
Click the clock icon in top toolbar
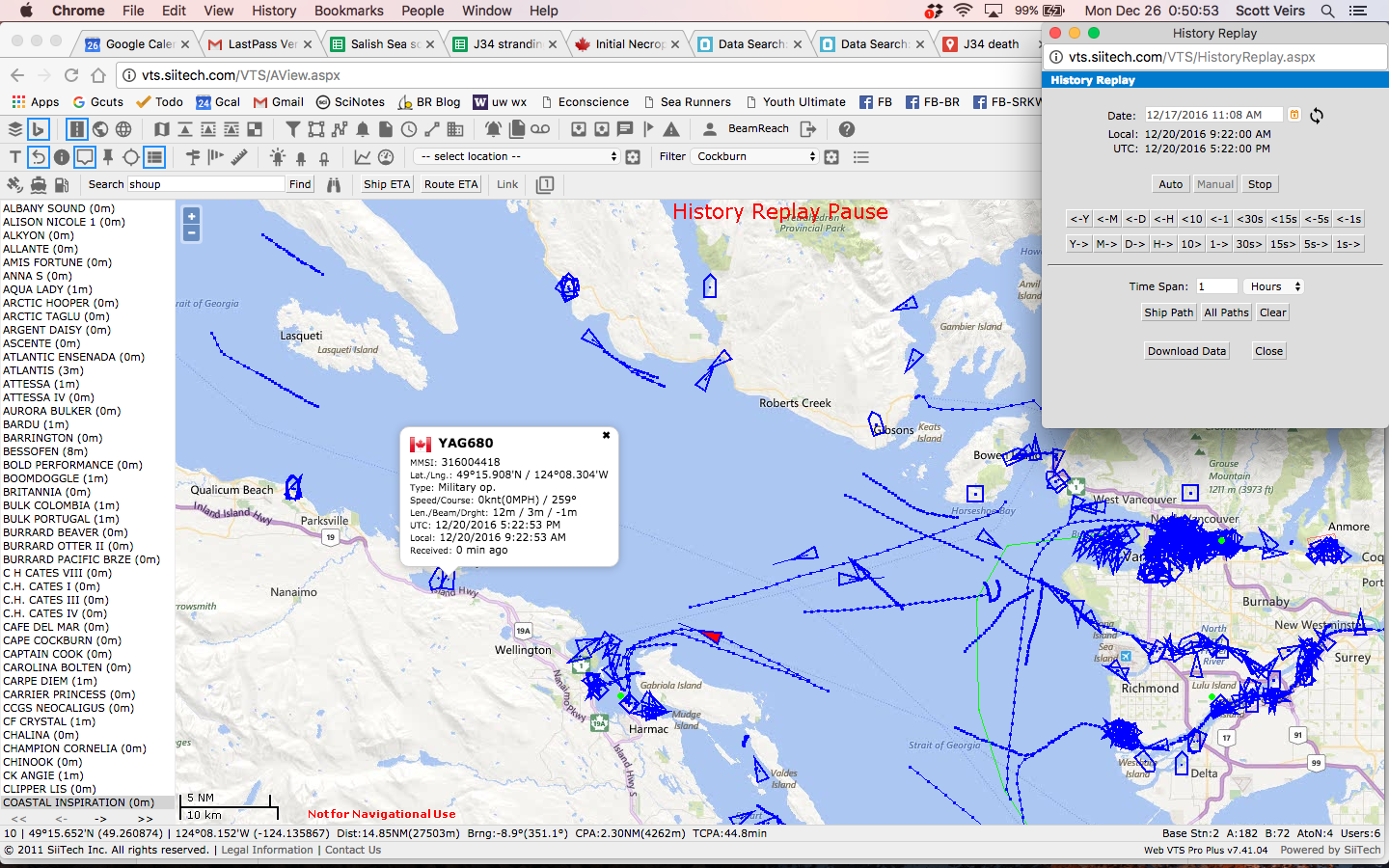point(409,129)
